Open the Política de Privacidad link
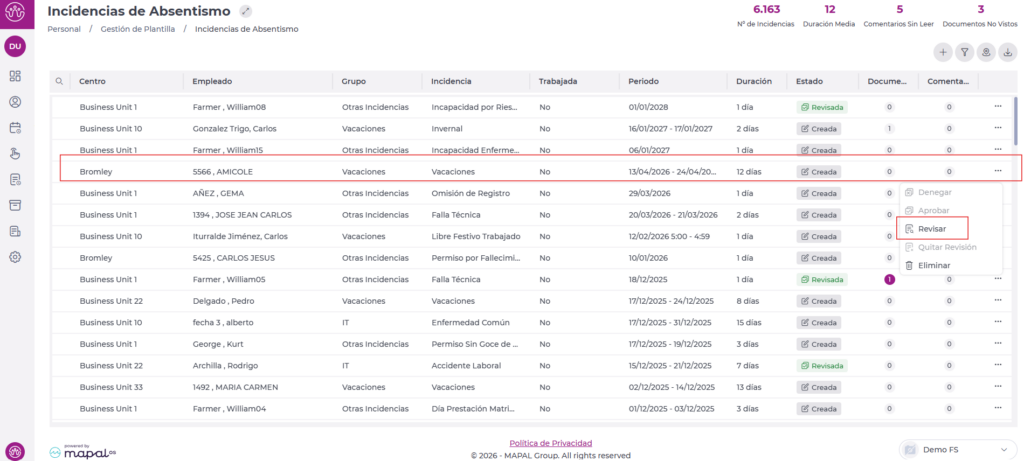1024x461 pixels. [551, 442]
